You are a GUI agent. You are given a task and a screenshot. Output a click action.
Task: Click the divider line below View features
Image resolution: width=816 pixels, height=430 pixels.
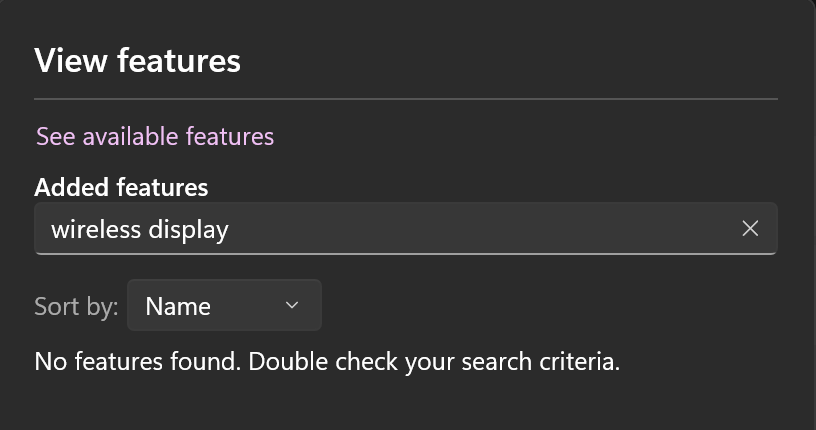click(x=405, y=99)
